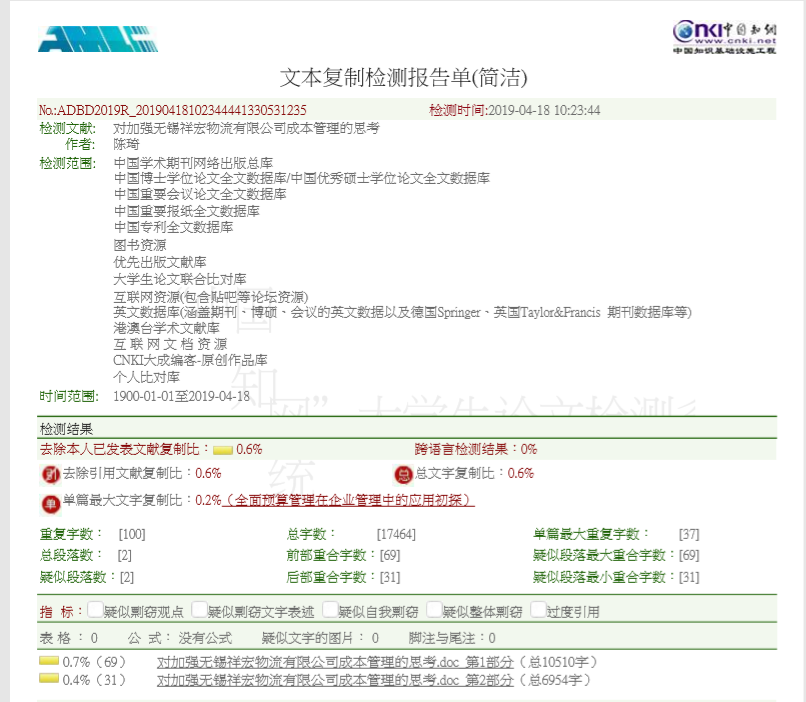Viewport: 806px width, 702px height.
Task: Click 大学生论文联合比对库 entry
Action: point(180,279)
